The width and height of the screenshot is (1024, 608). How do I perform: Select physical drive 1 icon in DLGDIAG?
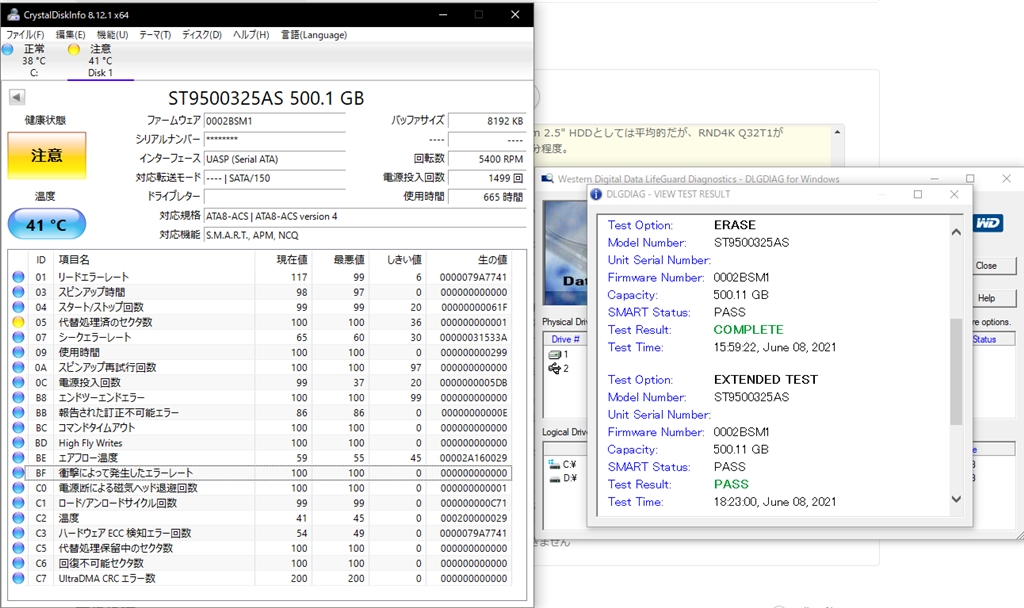pos(555,355)
